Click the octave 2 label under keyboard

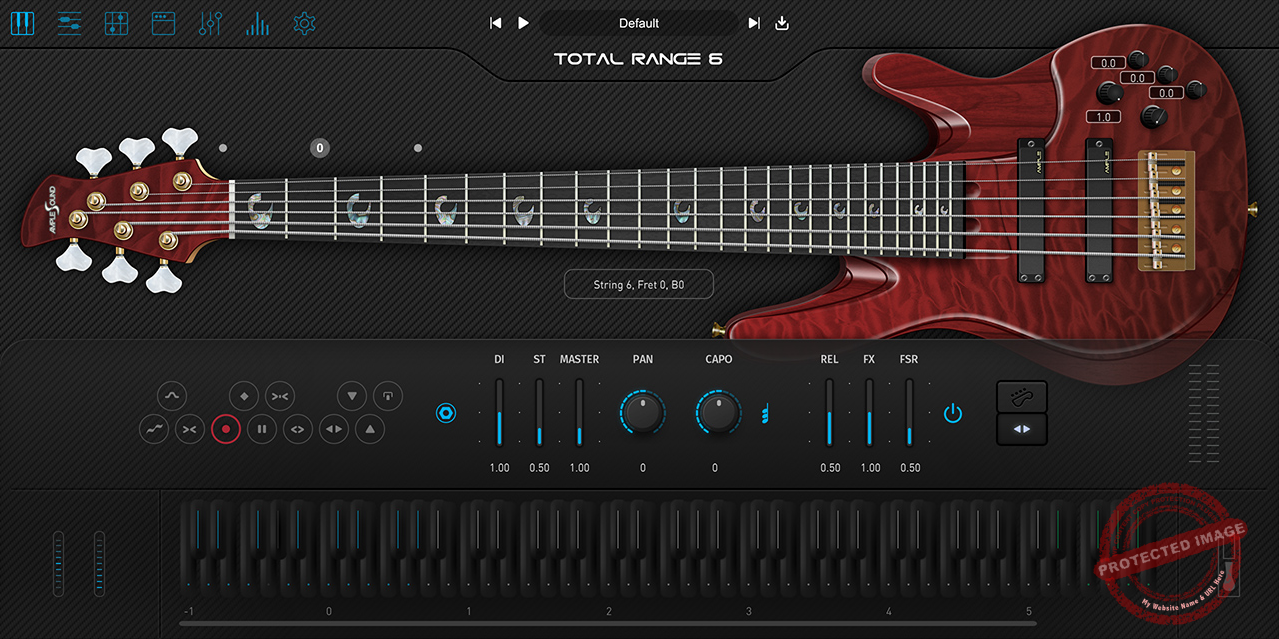[609, 611]
